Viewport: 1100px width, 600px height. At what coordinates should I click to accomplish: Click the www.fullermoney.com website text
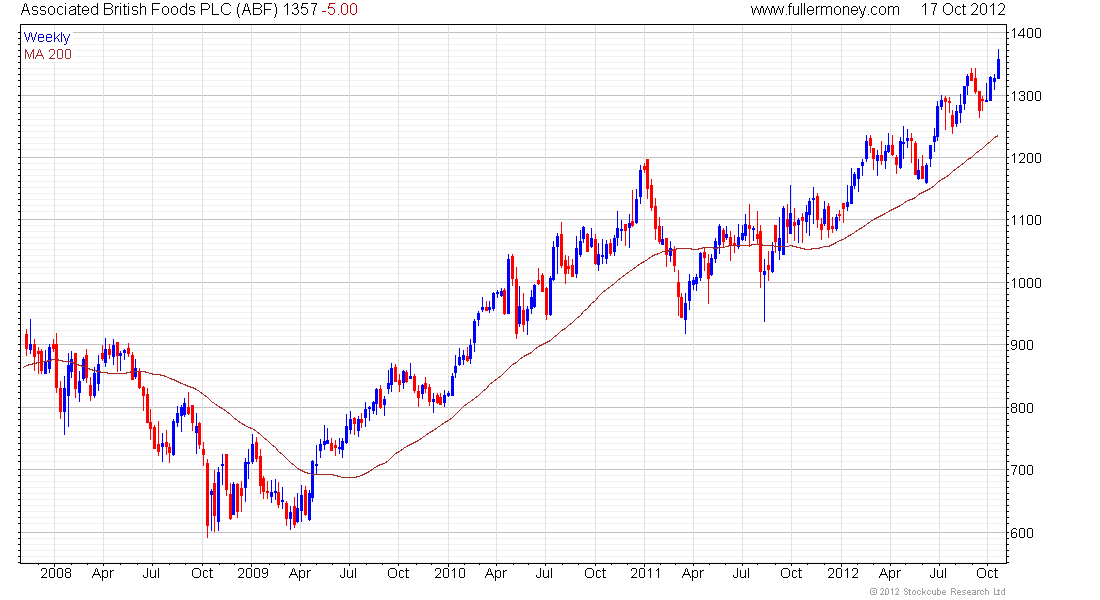(x=825, y=10)
